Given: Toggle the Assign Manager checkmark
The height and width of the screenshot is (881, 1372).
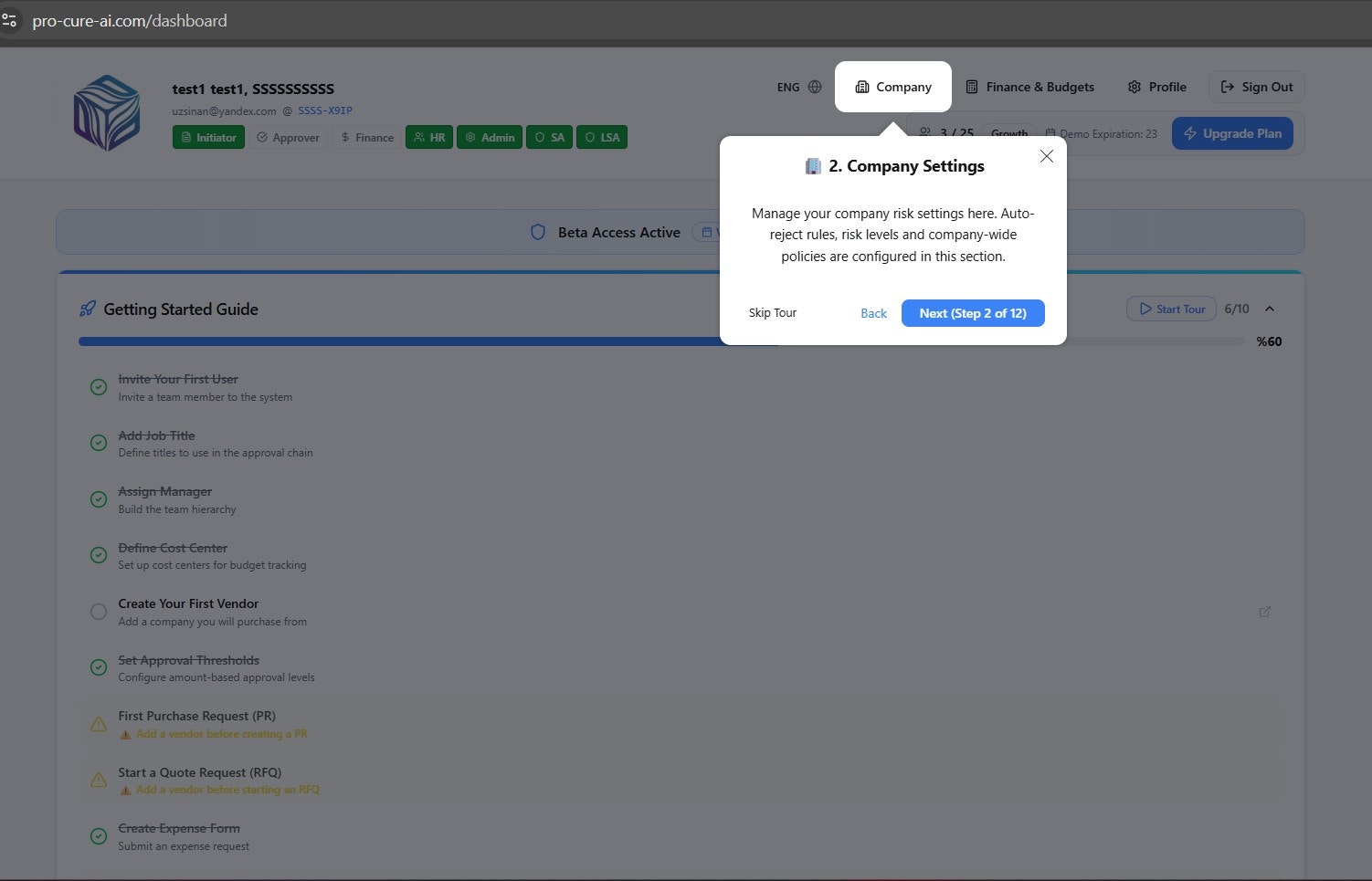Looking at the screenshot, I should [x=99, y=499].
